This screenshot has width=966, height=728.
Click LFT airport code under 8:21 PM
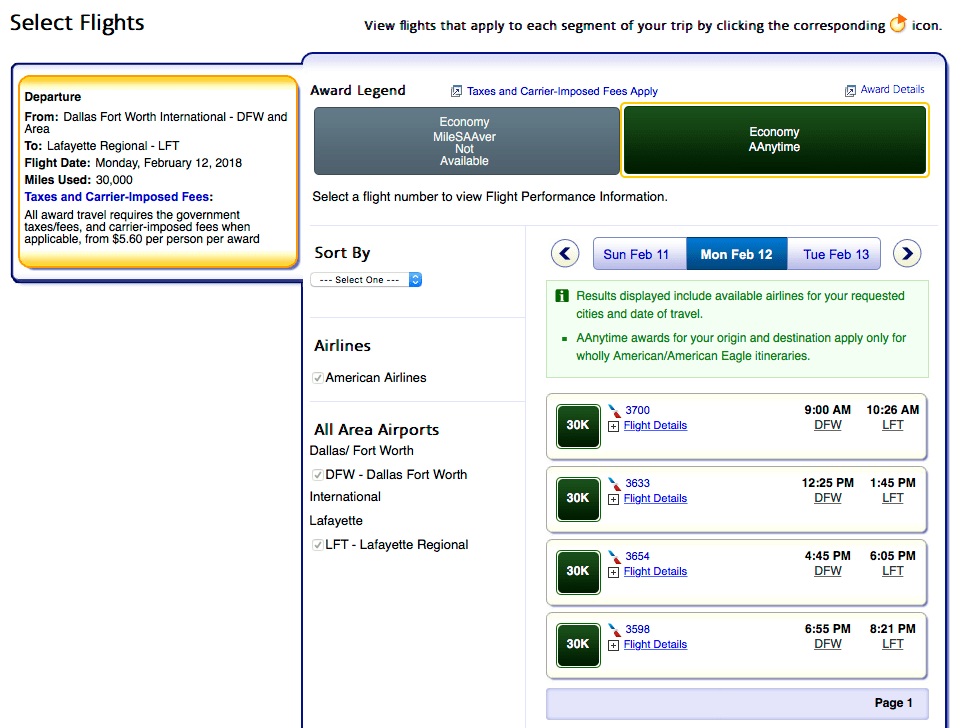click(893, 644)
